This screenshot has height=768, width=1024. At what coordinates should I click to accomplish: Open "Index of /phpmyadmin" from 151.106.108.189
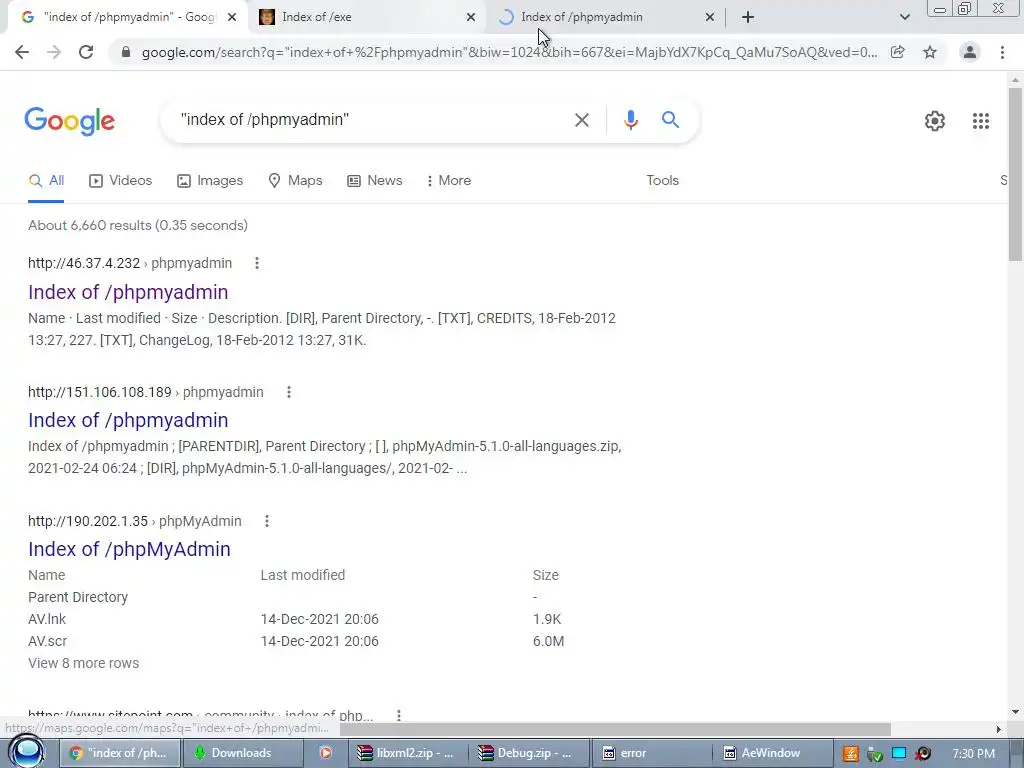point(128,420)
